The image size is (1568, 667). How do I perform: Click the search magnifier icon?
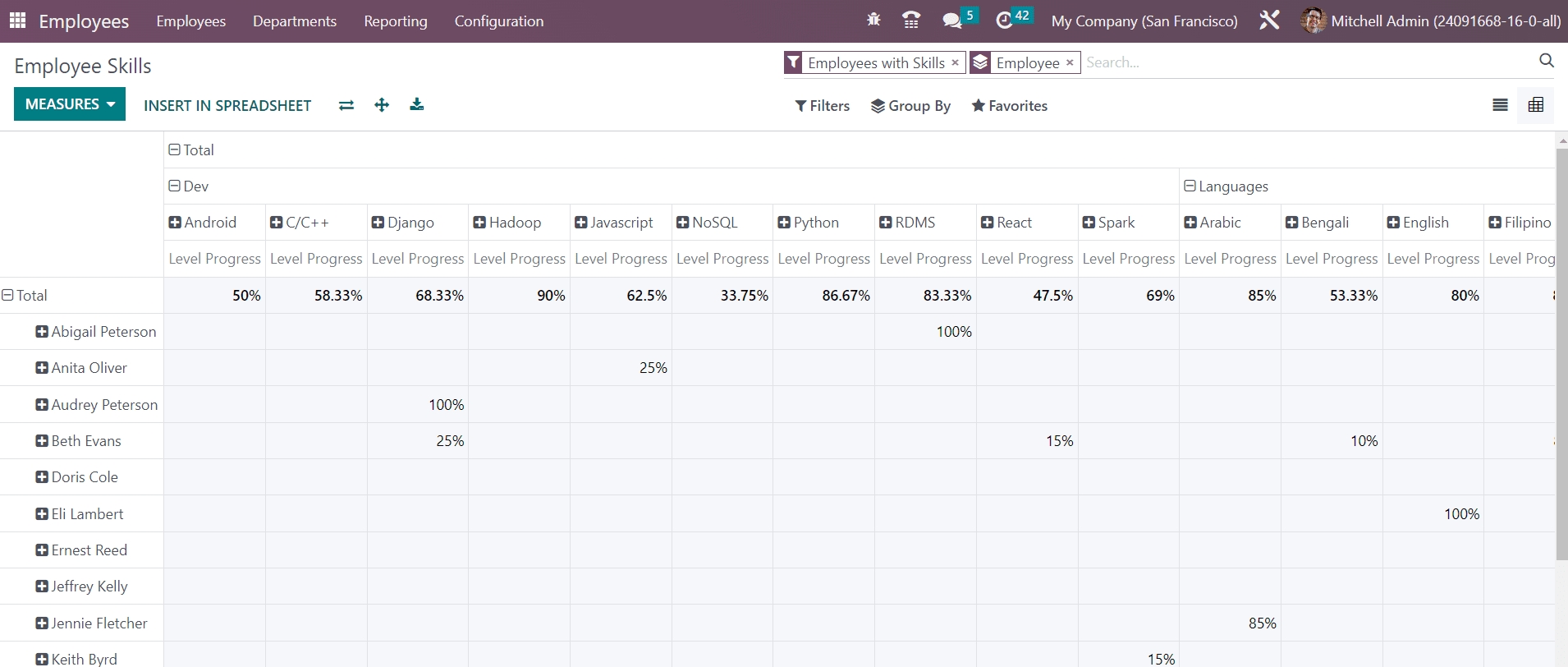click(x=1546, y=61)
